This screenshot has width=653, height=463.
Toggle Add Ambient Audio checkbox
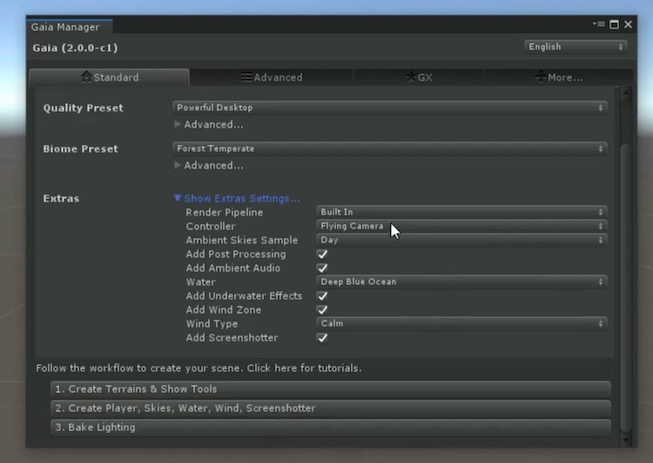point(322,268)
